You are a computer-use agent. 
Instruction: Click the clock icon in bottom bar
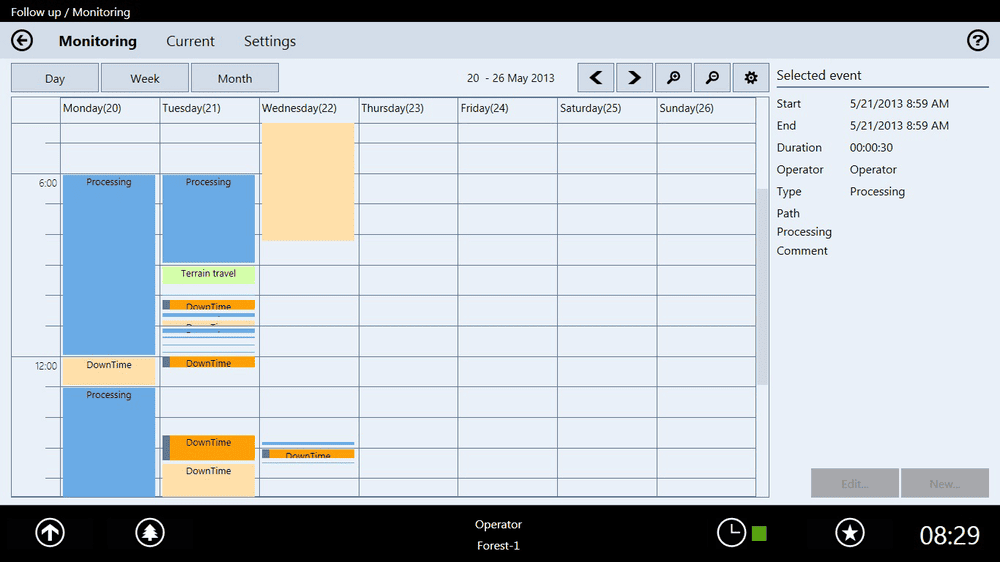pos(731,533)
